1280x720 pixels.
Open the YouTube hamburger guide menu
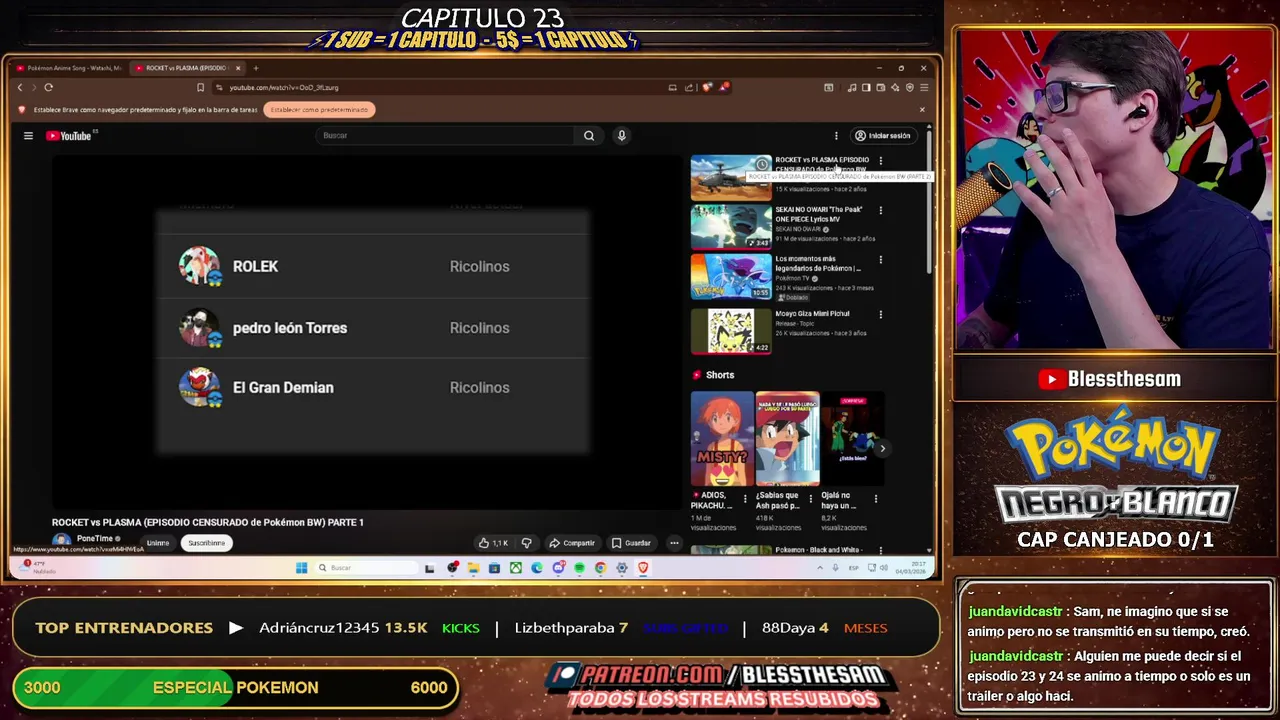pyautogui.click(x=28, y=136)
